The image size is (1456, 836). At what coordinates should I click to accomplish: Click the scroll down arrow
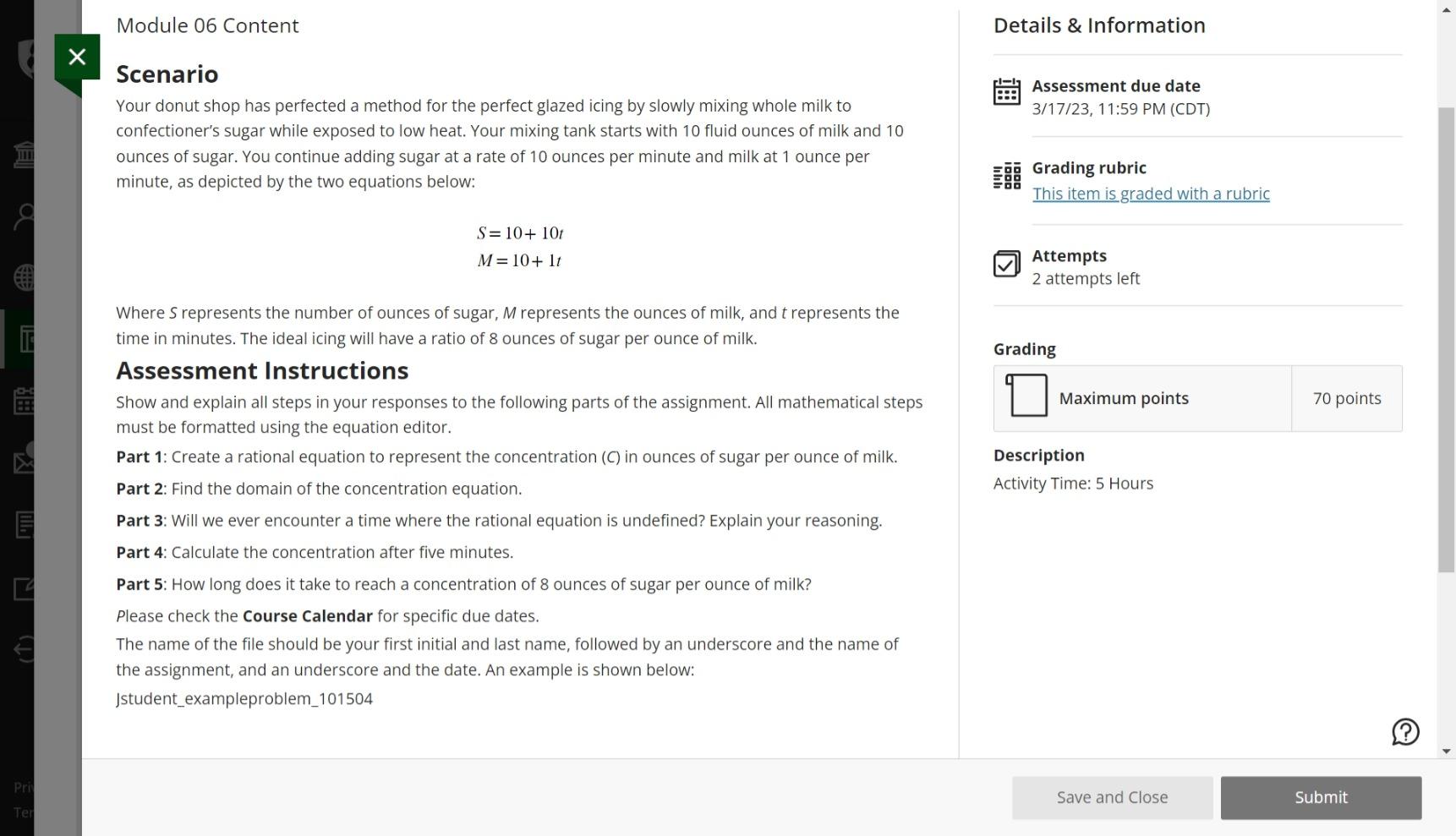pyautogui.click(x=1446, y=751)
